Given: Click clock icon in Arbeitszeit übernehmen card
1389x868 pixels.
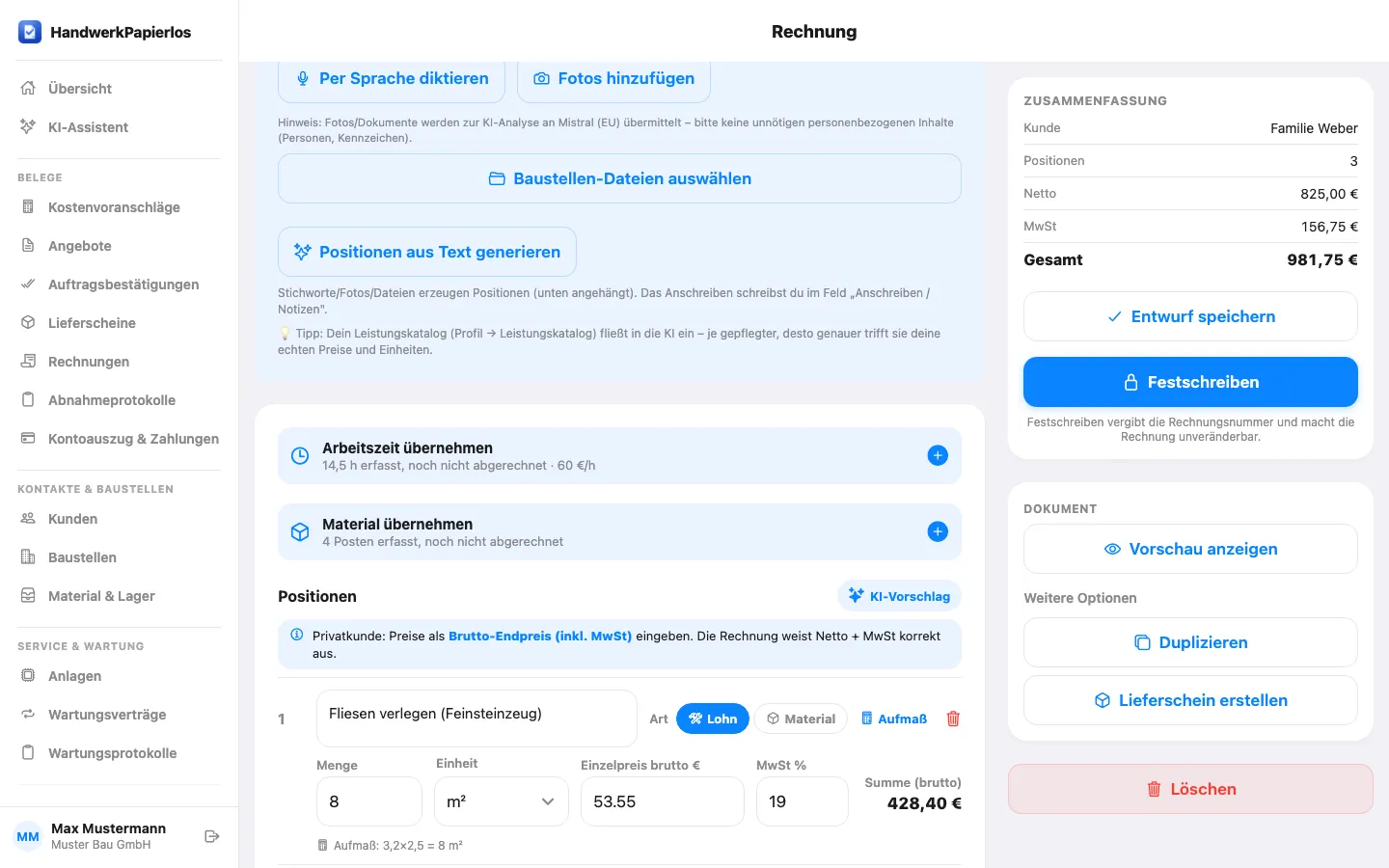Looking at the screenshot, I should (x=300, y=455).
